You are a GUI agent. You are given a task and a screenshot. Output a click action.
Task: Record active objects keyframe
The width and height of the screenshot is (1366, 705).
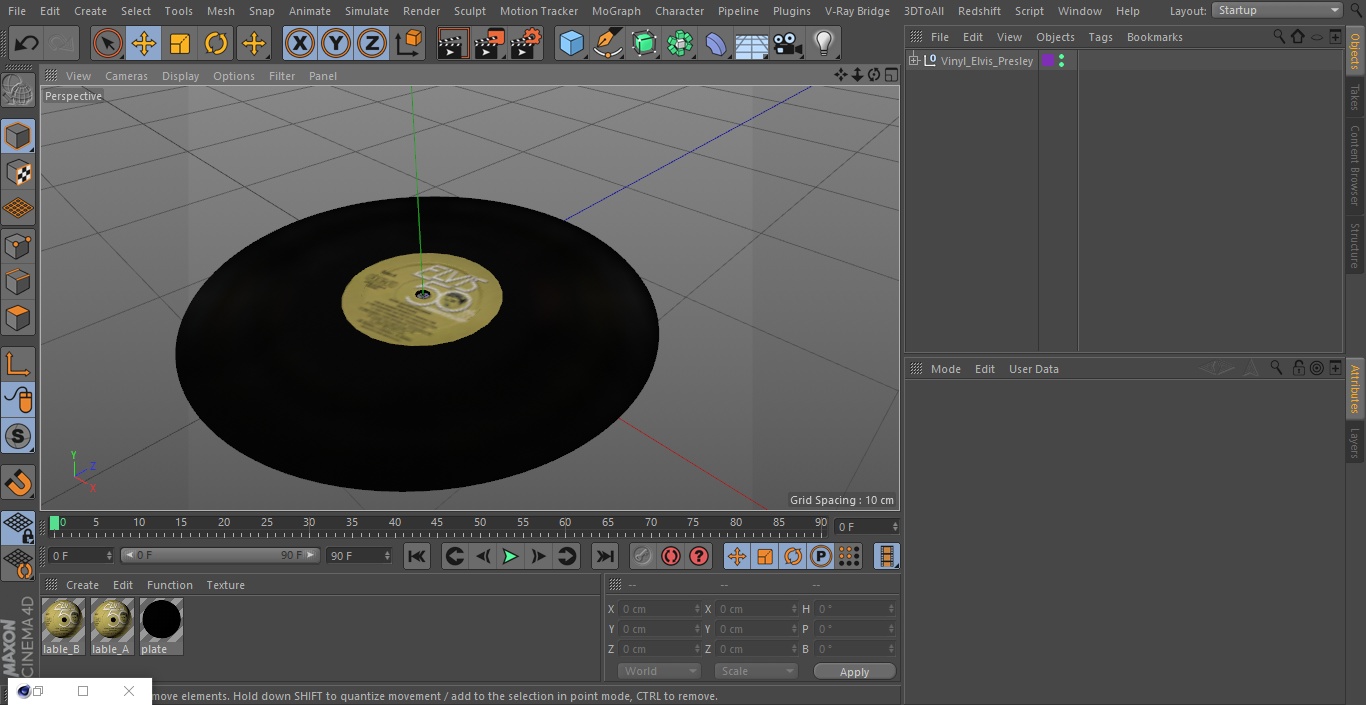pyautogui.click(x=643, y=556)
